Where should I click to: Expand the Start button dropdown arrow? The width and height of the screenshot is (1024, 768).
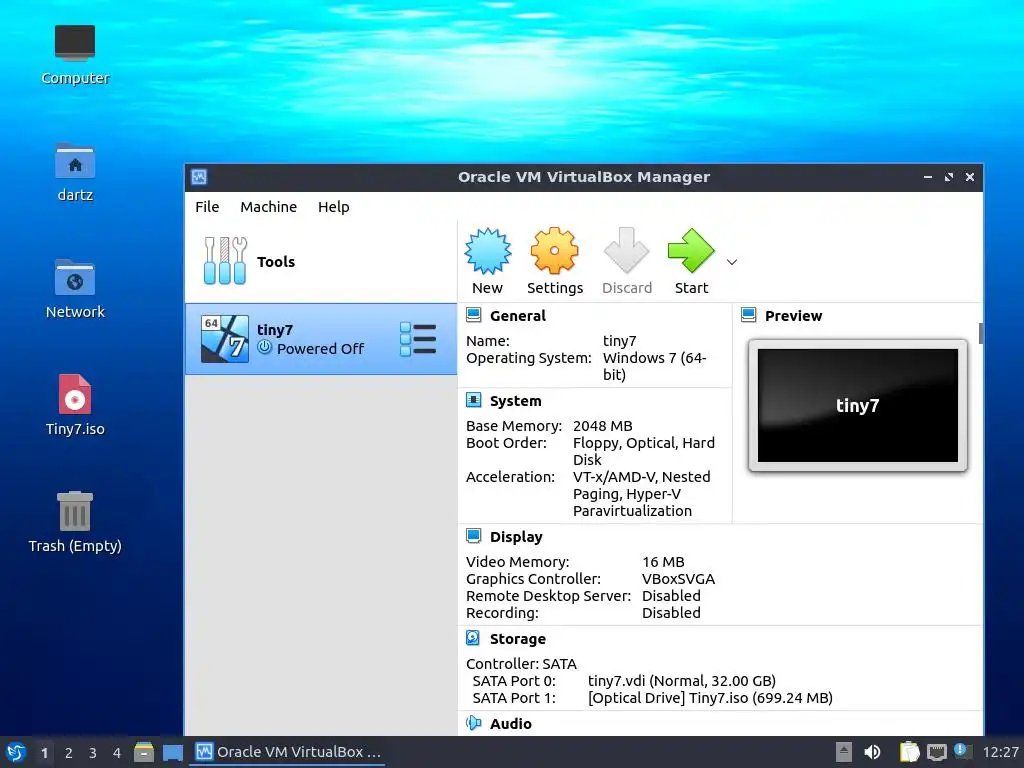tap(732, 262)
